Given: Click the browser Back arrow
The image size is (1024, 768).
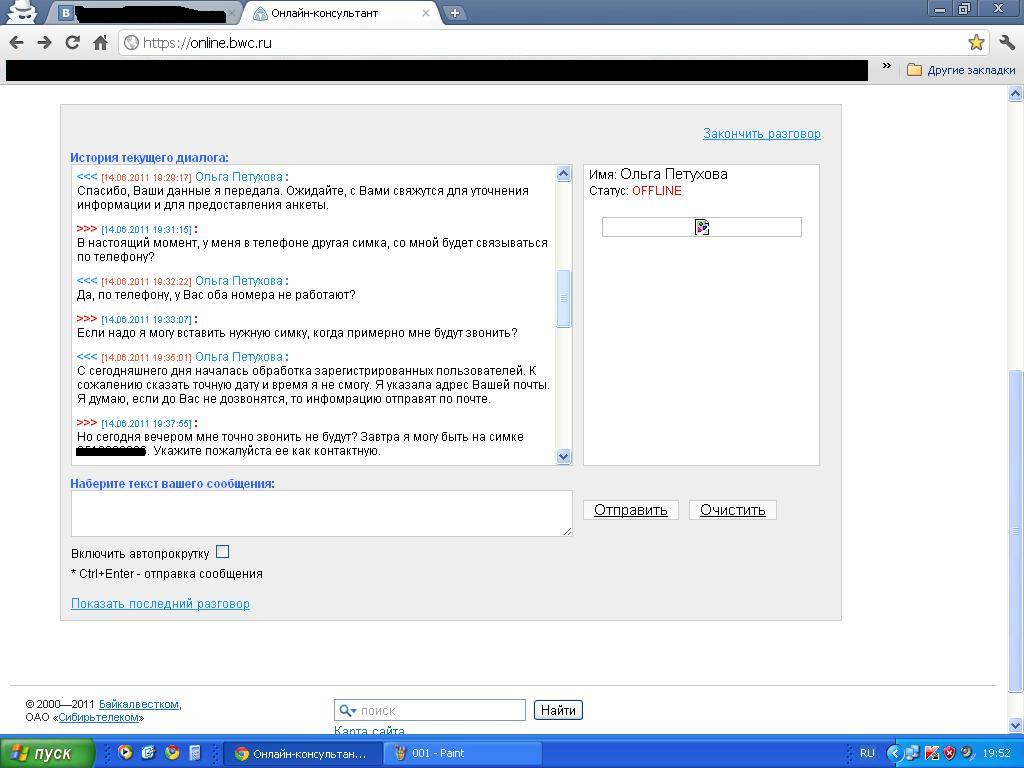Looking at the screenshot, I should coord(16,42).
